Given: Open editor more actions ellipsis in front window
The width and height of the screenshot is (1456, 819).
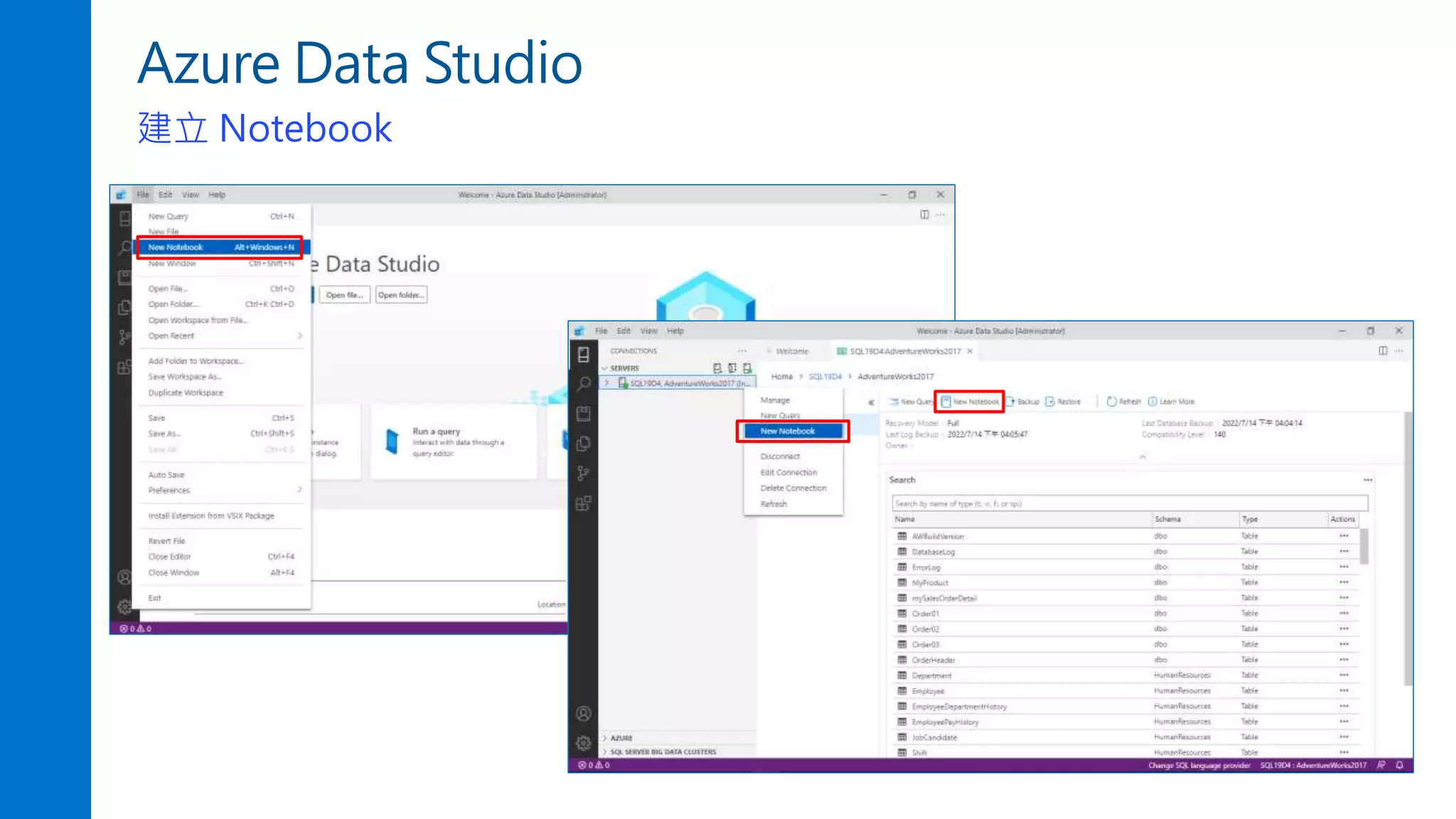Looking at the screenshot, I should pyautogui.click(x=1399, y=351).
